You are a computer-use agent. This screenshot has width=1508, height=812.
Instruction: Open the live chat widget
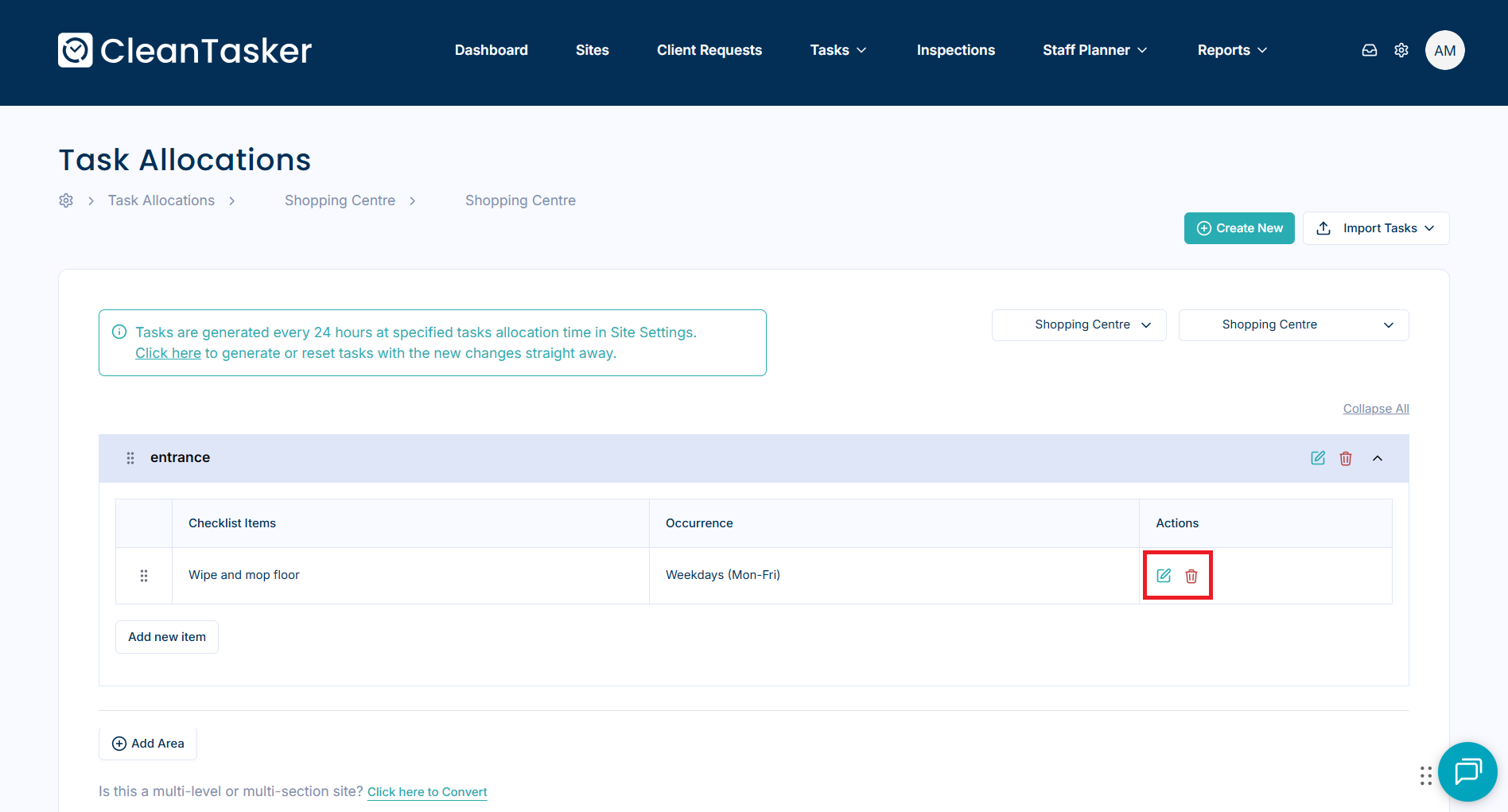pyautogui.click(x=1467, y=771)
